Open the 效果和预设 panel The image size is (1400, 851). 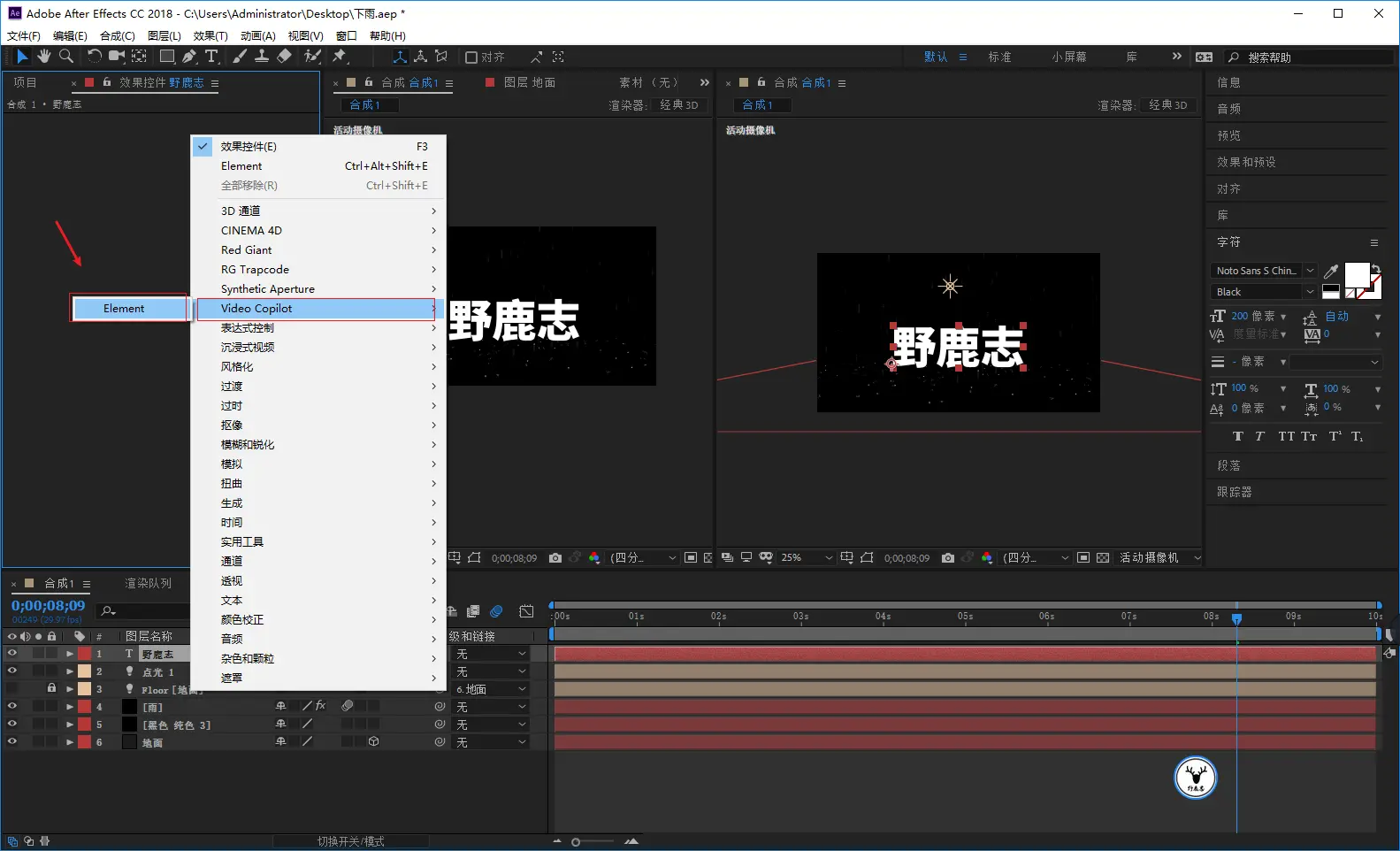[1246, 163]
